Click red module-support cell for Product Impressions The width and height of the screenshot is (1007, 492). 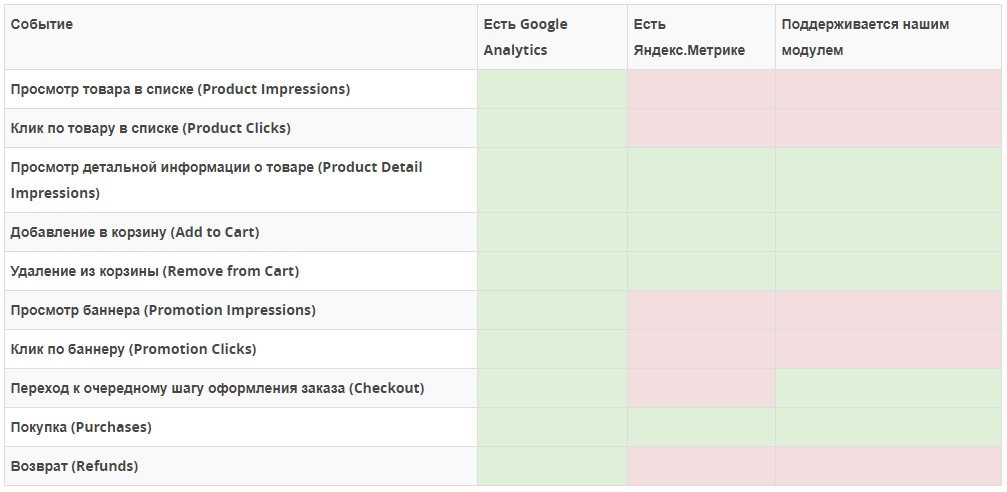[x=888, y=89]
